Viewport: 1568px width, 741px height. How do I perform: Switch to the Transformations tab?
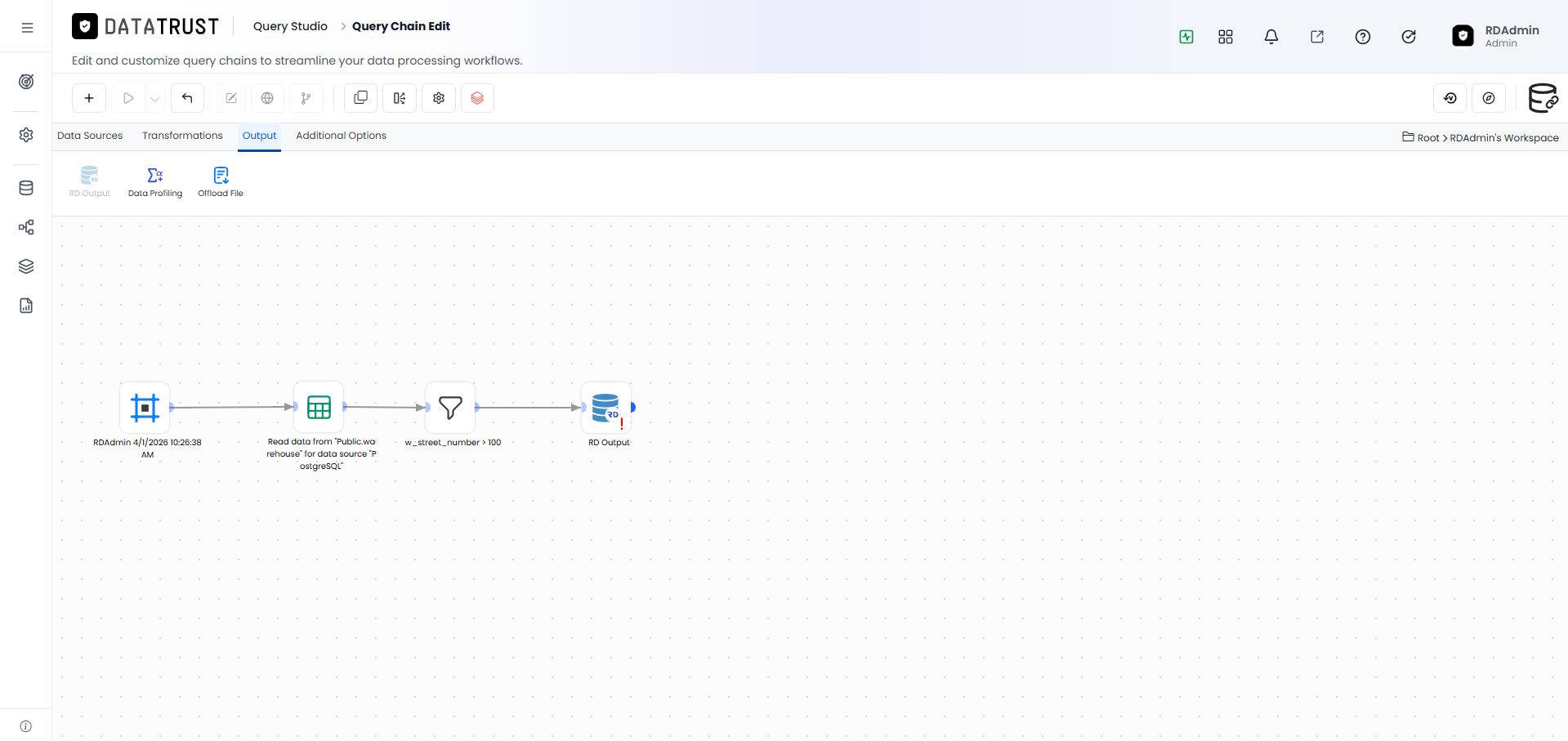coord(182,136)
